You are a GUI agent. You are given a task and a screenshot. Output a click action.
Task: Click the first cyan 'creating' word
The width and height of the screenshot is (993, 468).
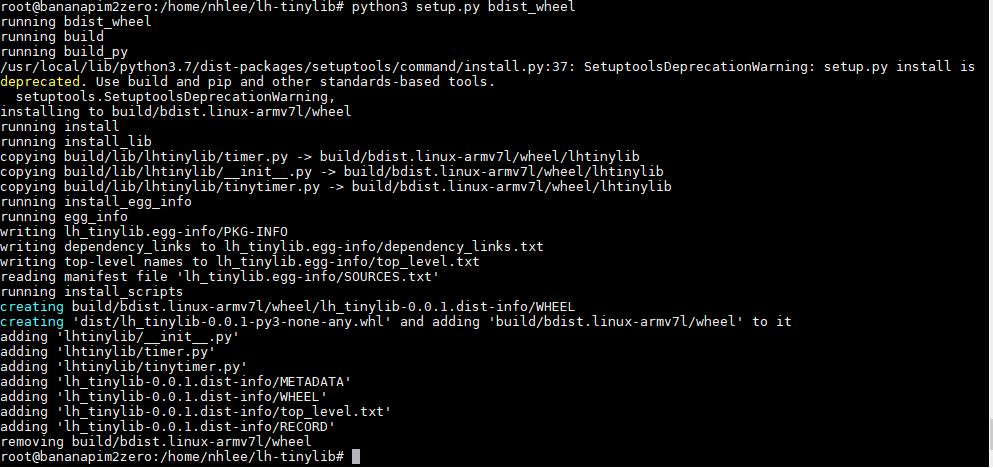click(x=32, y=307)
